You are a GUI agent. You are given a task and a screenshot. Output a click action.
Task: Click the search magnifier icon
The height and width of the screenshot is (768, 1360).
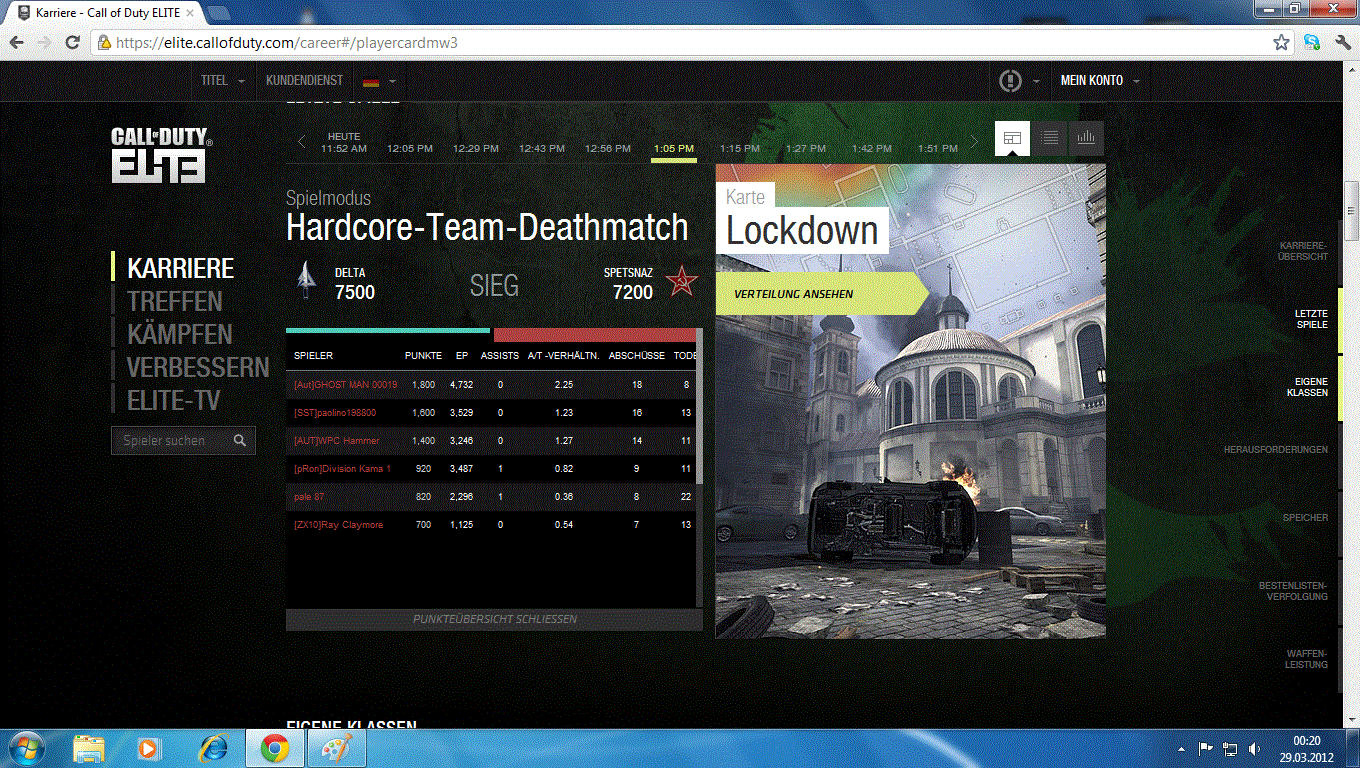tap(240, 441)
